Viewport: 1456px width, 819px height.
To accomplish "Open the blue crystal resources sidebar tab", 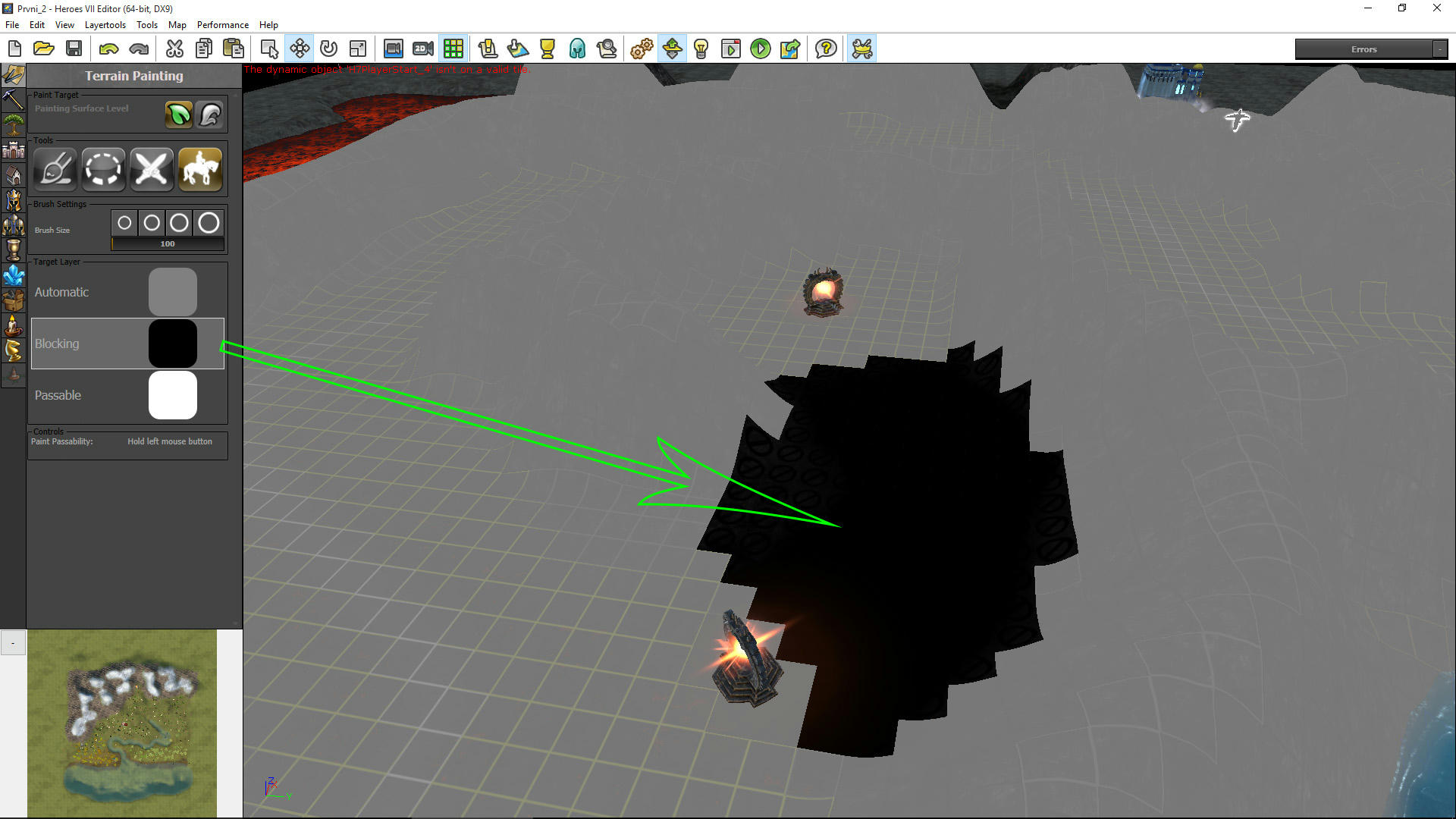I will [13, 275].
